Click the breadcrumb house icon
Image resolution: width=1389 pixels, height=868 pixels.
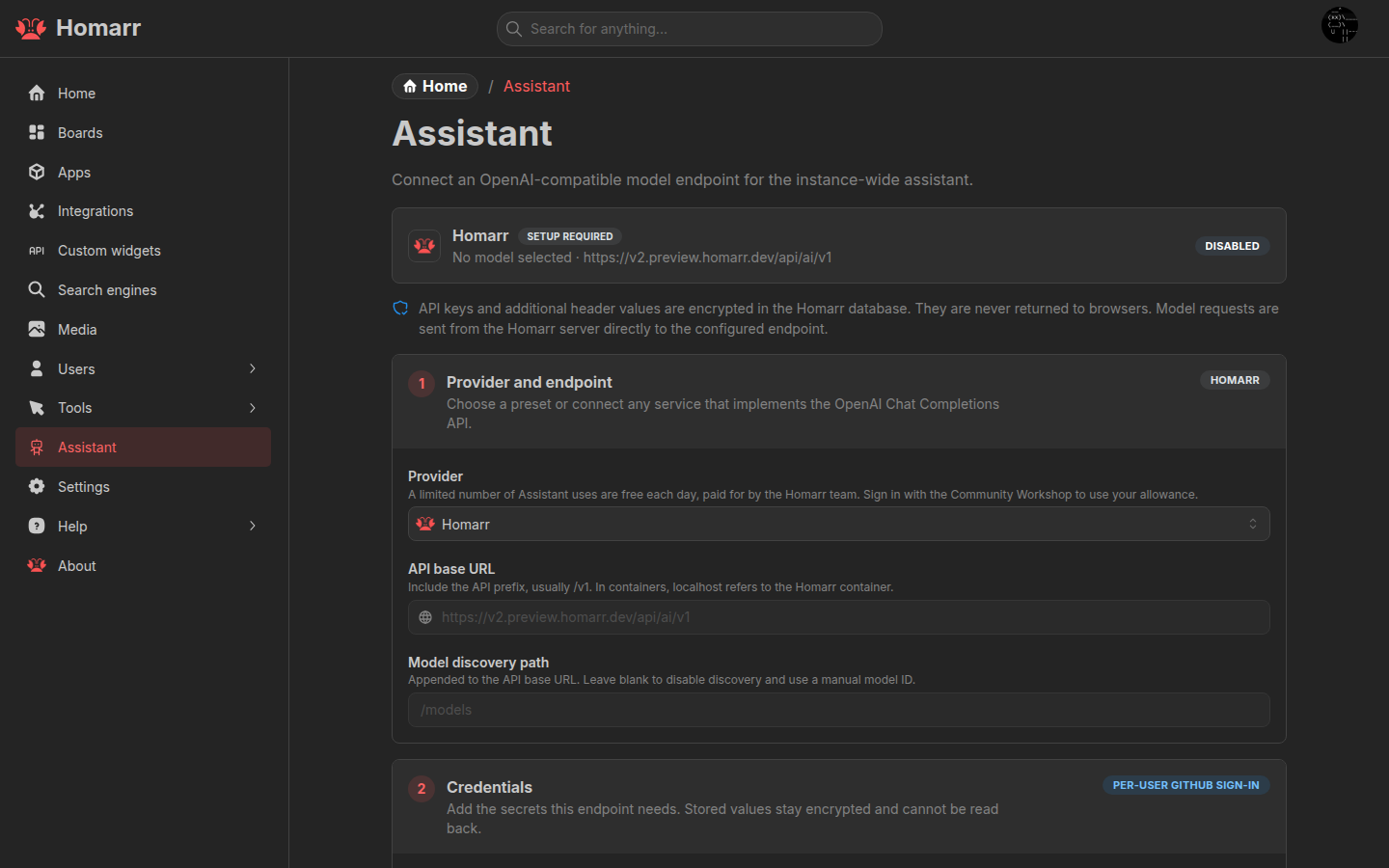tap(410, 87)
